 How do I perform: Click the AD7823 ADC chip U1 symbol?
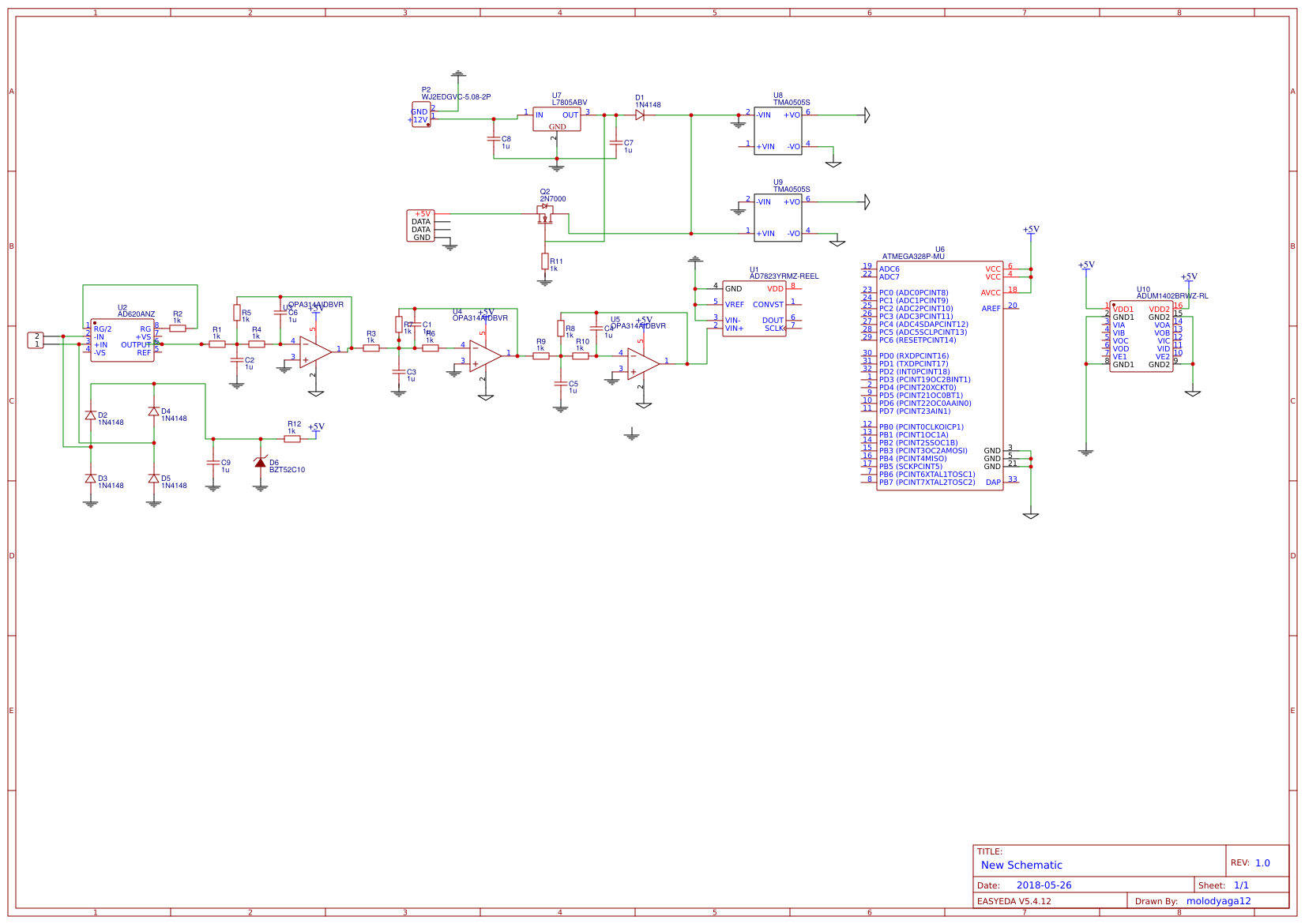(x=754, y=309)
